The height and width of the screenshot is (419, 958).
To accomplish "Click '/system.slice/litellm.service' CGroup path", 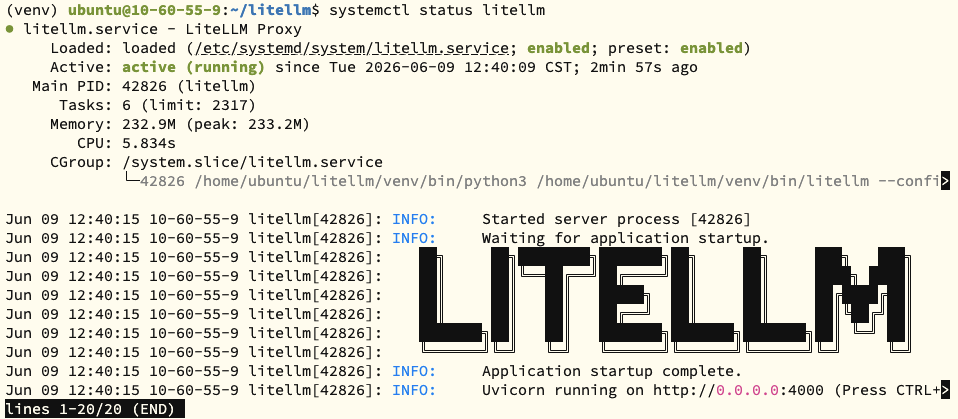I will [x=252, y=162].
